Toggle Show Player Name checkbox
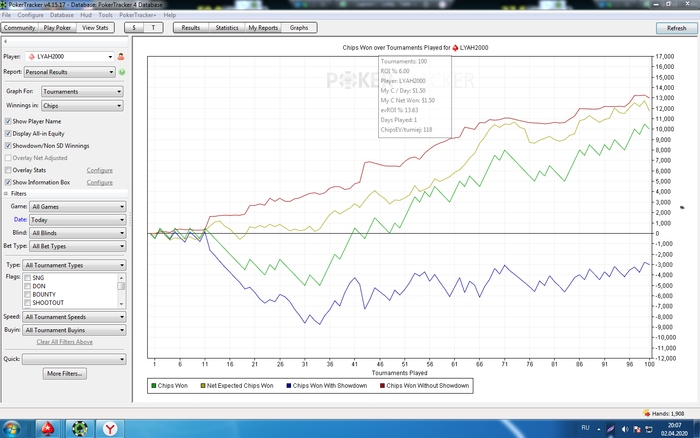Image resolution: width=700 pixels, height=438 pixels. pyautogui.click(x=8, y=121)
